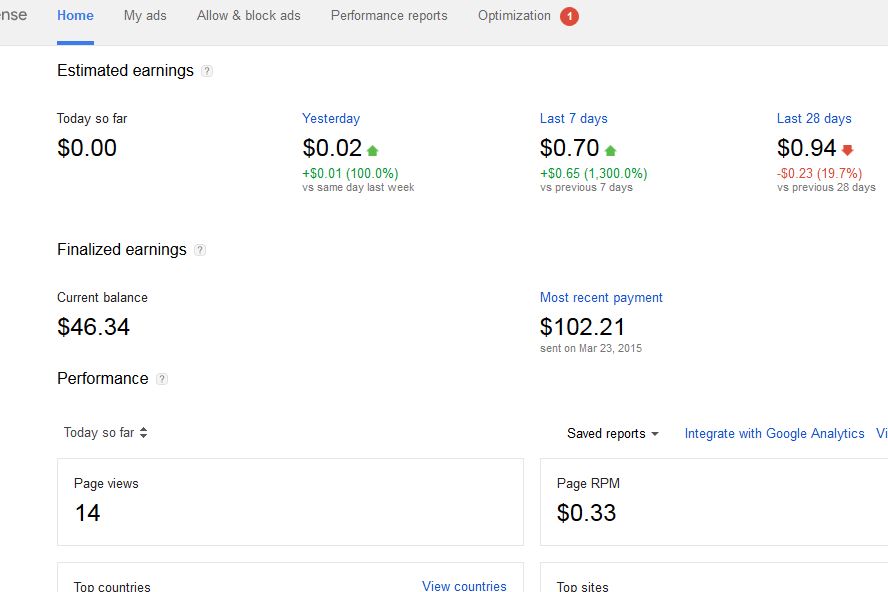
Task: Click the Estimated earnings help icon
Action: [x=207, y=71]
